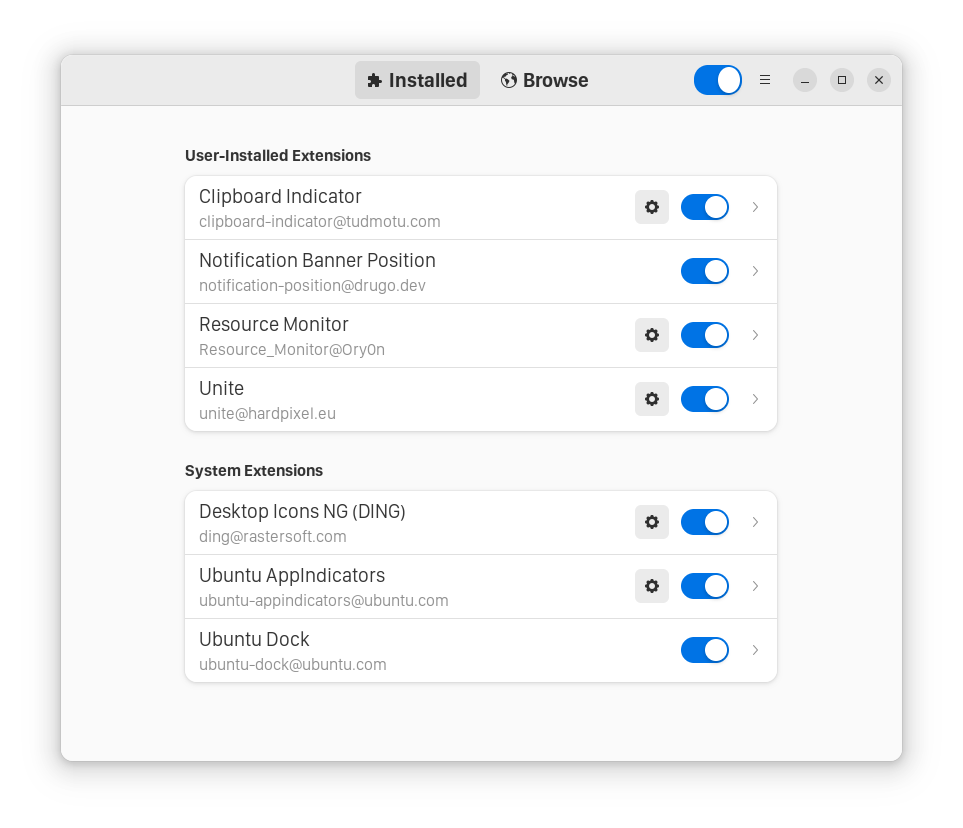
Task: Click the puzzle-piece icon on the Installed tab
Action: 374,80
